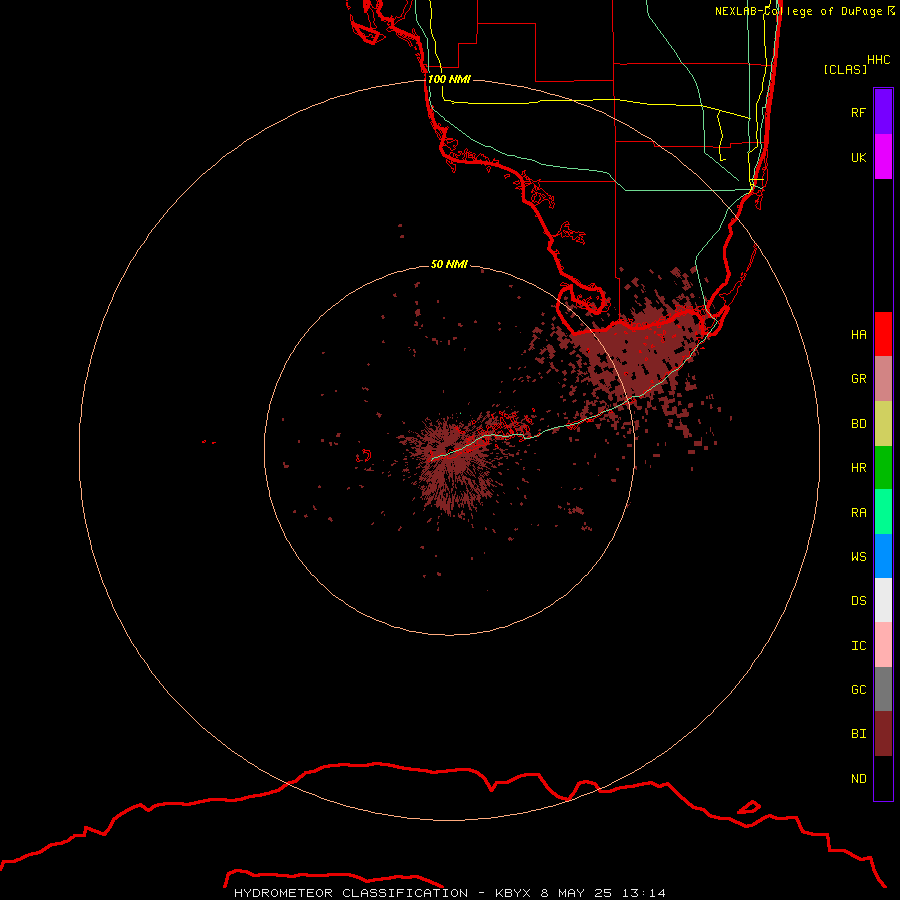The image size is (900, 900).
Task: Click the GR pink legend swatch
Action: click(883, 378)
